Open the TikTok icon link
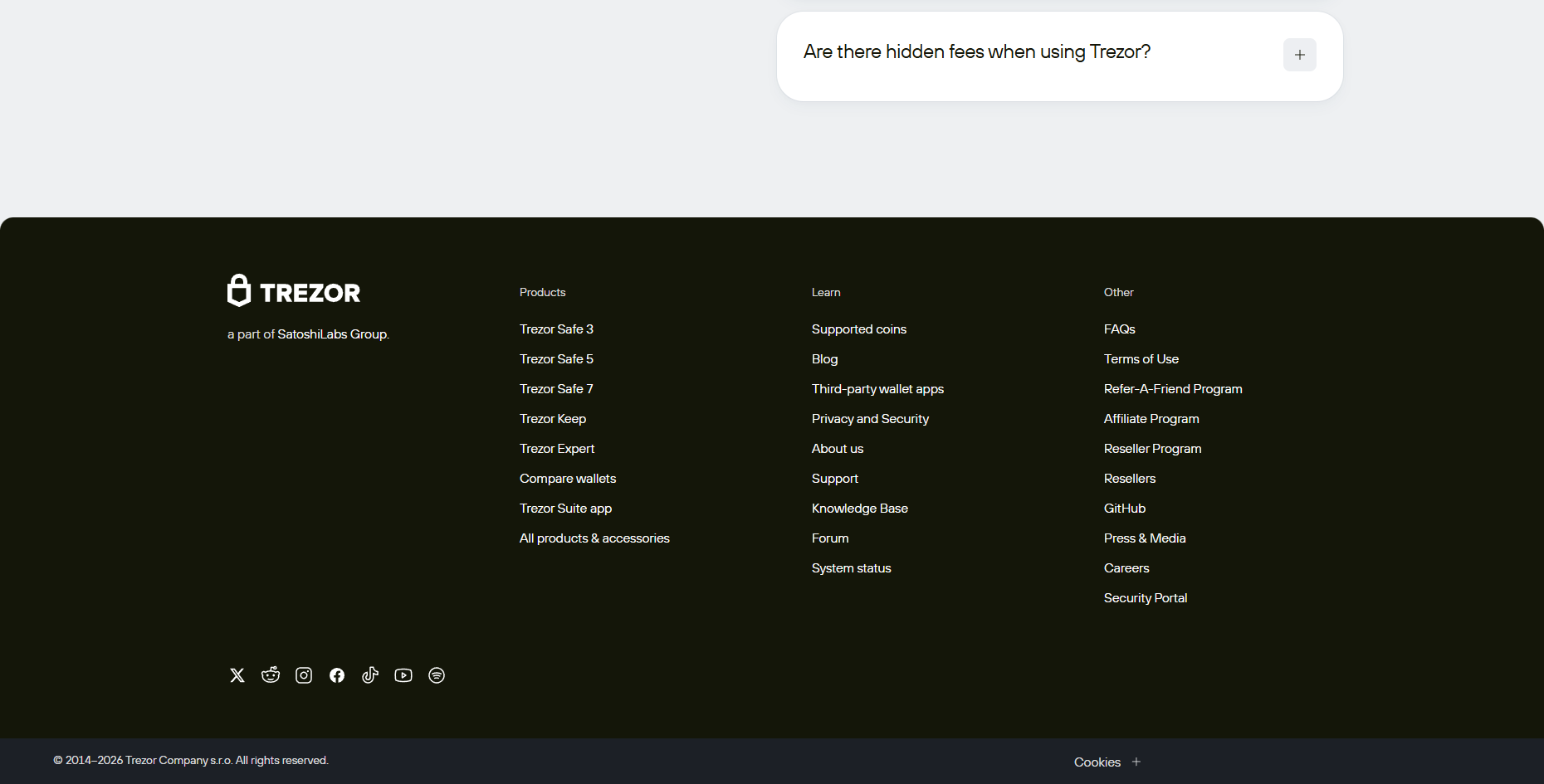Screen dimensions: 1544x784 tap(370, 675)
